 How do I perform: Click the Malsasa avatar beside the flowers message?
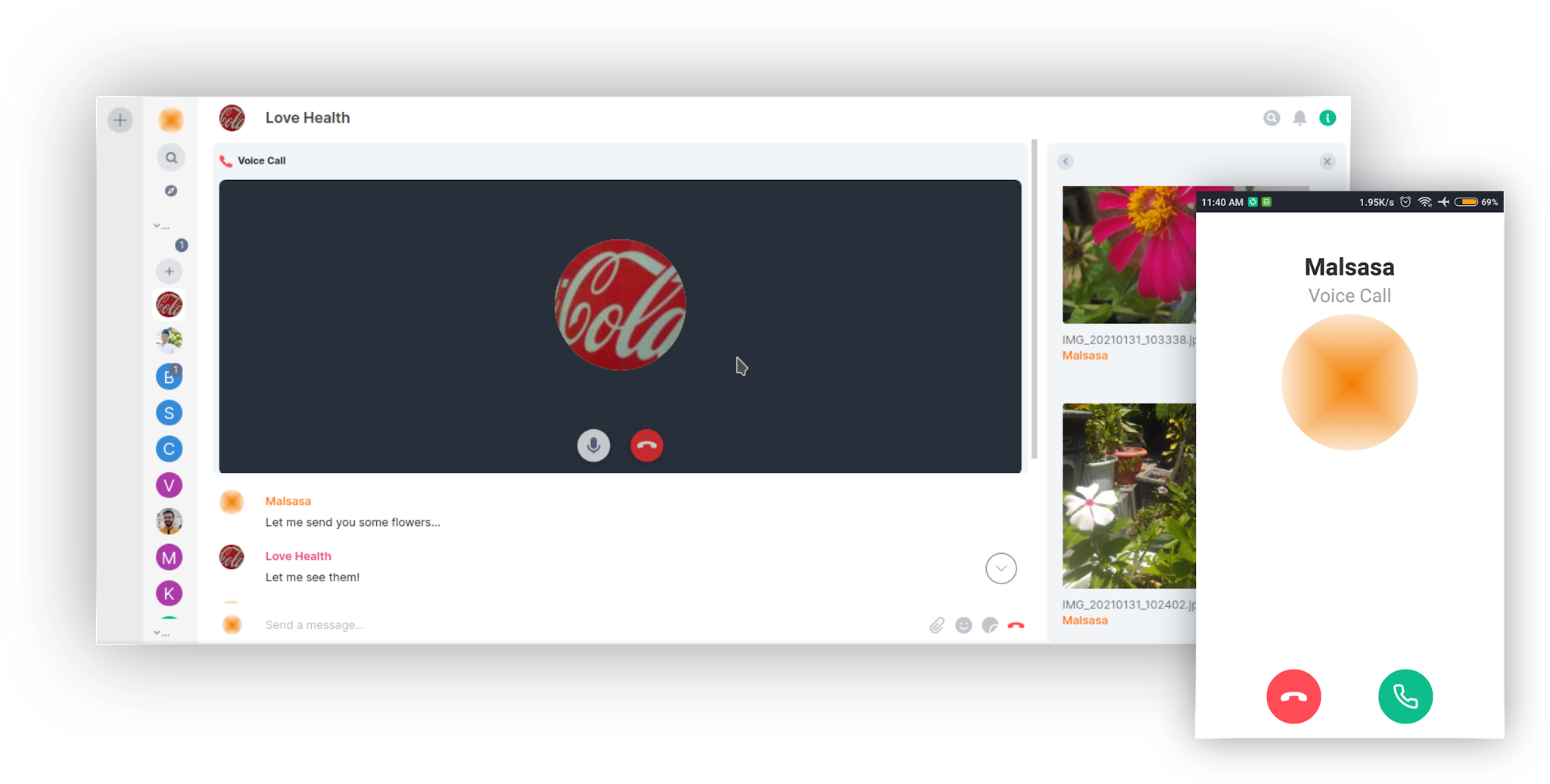pyautogui.click(x=232, y=502)
